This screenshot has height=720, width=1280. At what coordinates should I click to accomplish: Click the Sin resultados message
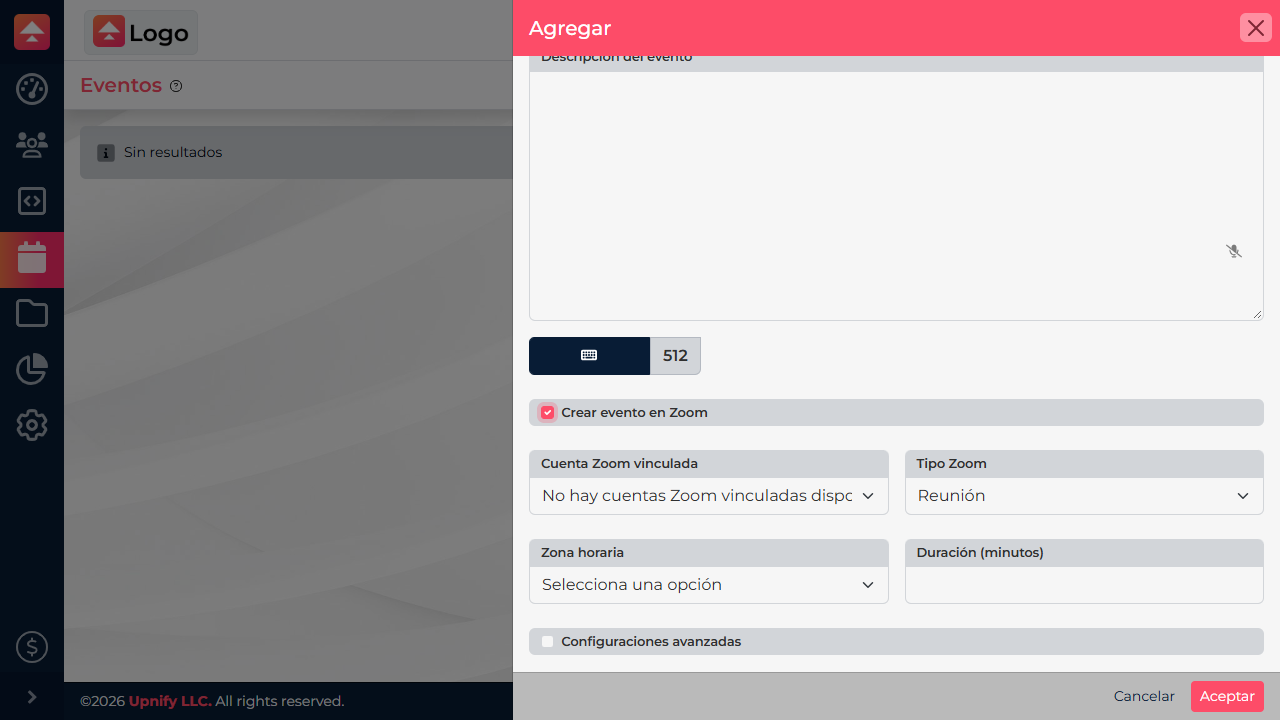(x=173, y=153)
